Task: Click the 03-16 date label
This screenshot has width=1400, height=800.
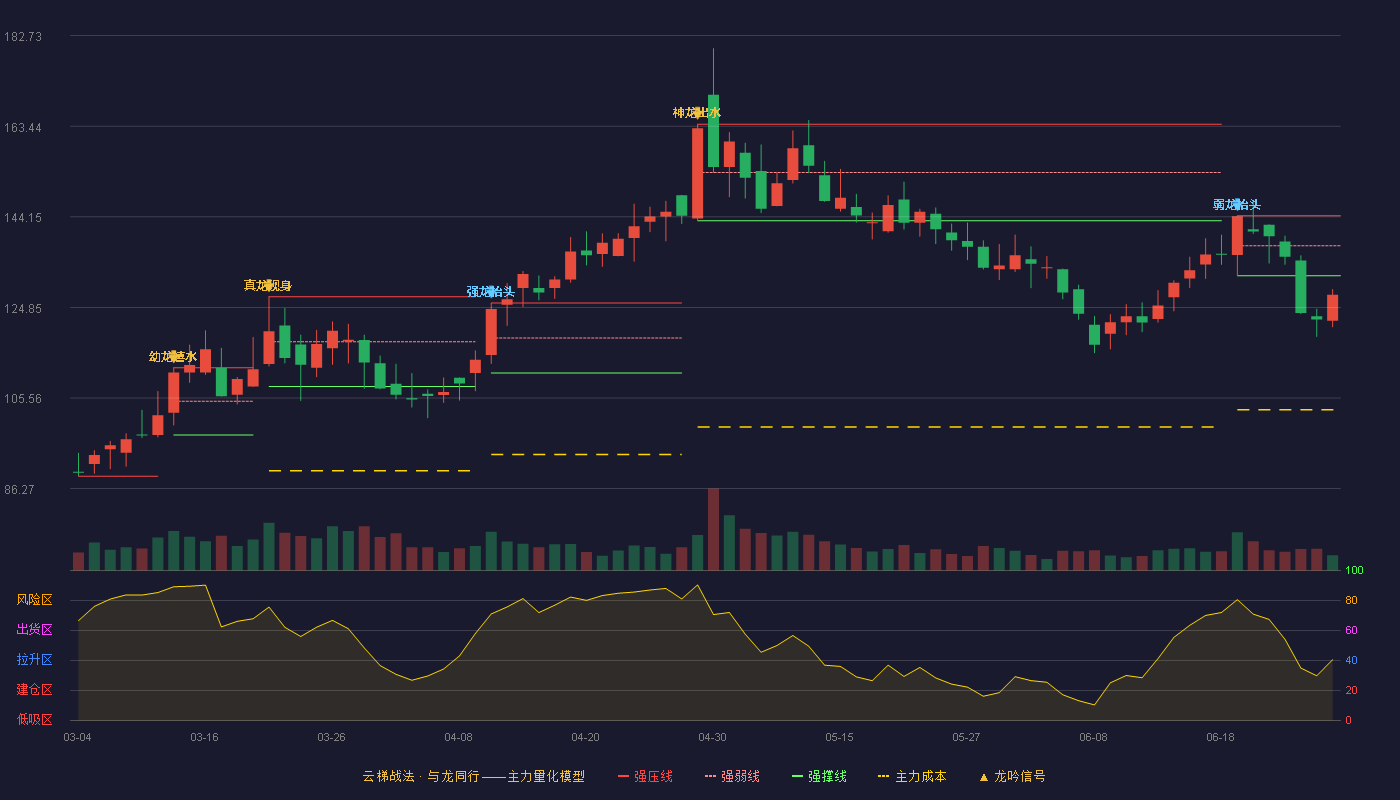Action: [204, 737]
